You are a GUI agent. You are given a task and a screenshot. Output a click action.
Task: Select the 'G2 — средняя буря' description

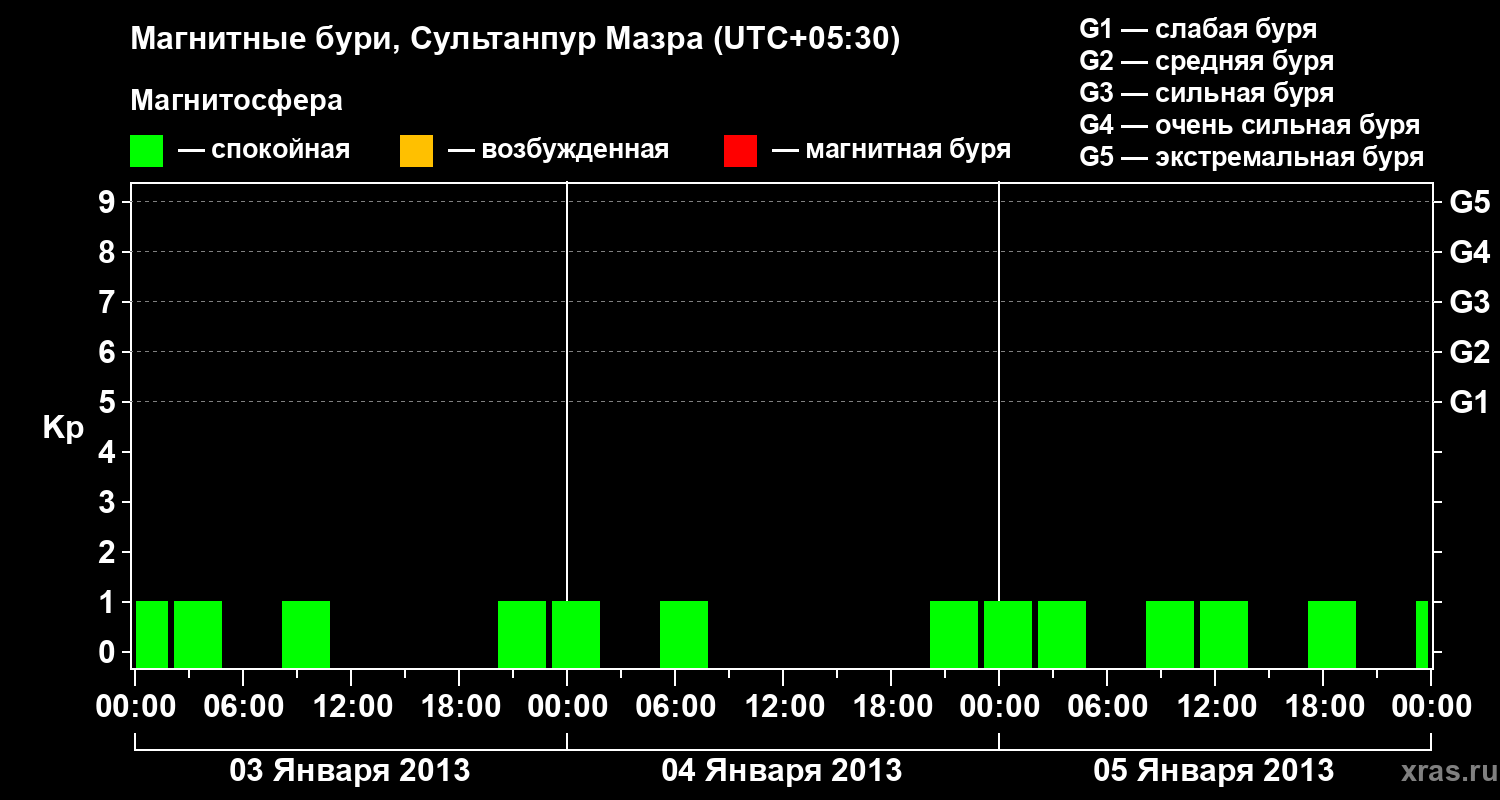[x=1206, y=61]
